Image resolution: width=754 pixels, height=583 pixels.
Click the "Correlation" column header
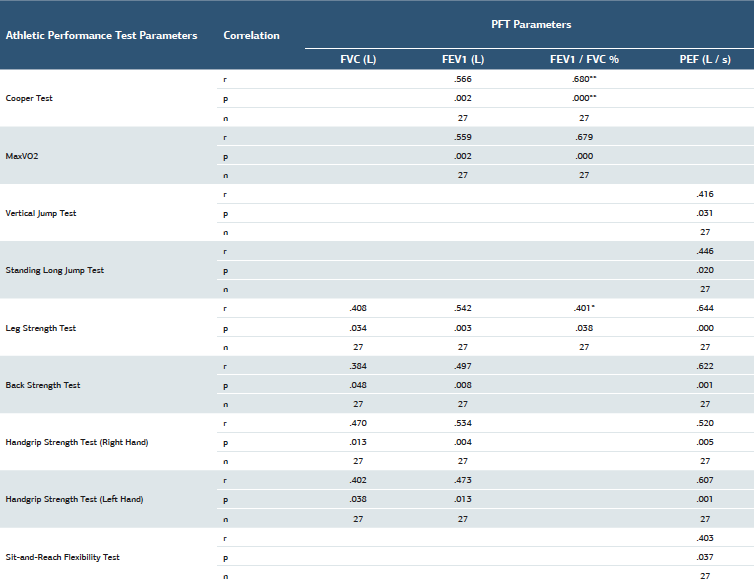[251, 36]
